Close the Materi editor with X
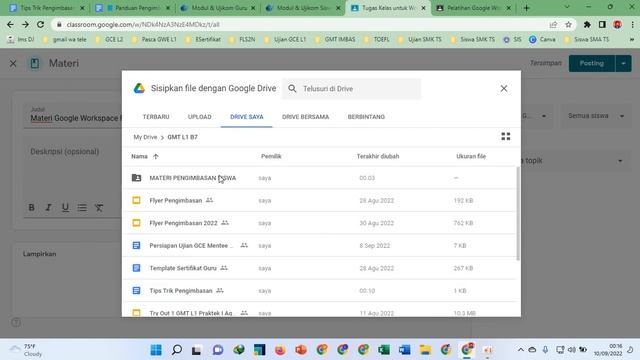 tap(13, 63)
